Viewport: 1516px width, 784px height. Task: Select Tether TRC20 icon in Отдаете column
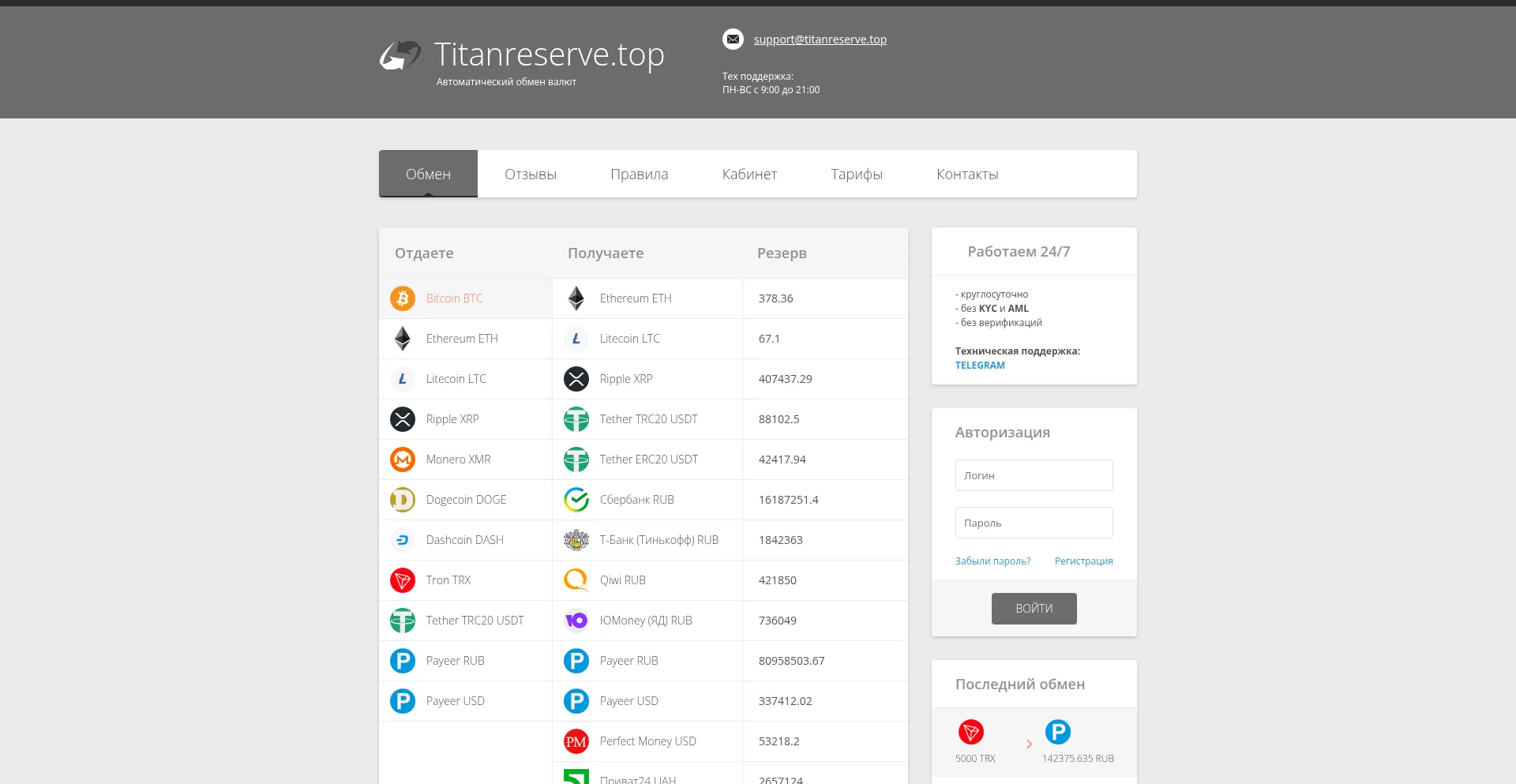(x=403, y=621)
